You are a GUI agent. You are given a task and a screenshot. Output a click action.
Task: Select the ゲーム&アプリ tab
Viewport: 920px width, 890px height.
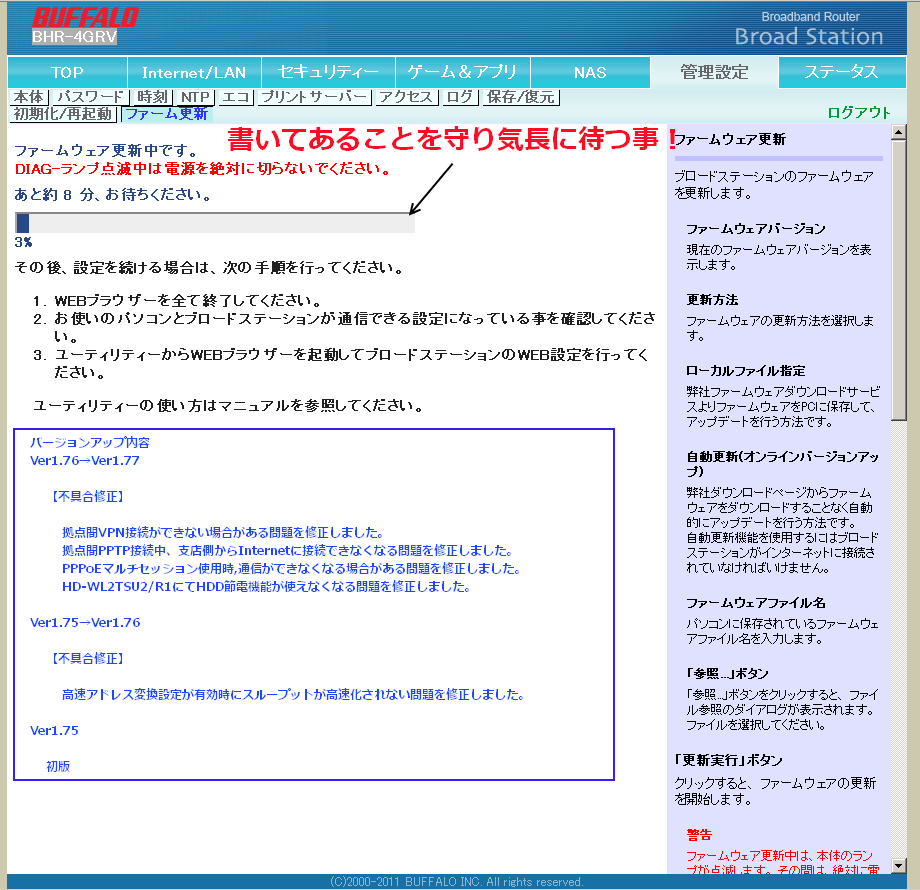click(463, 72)
